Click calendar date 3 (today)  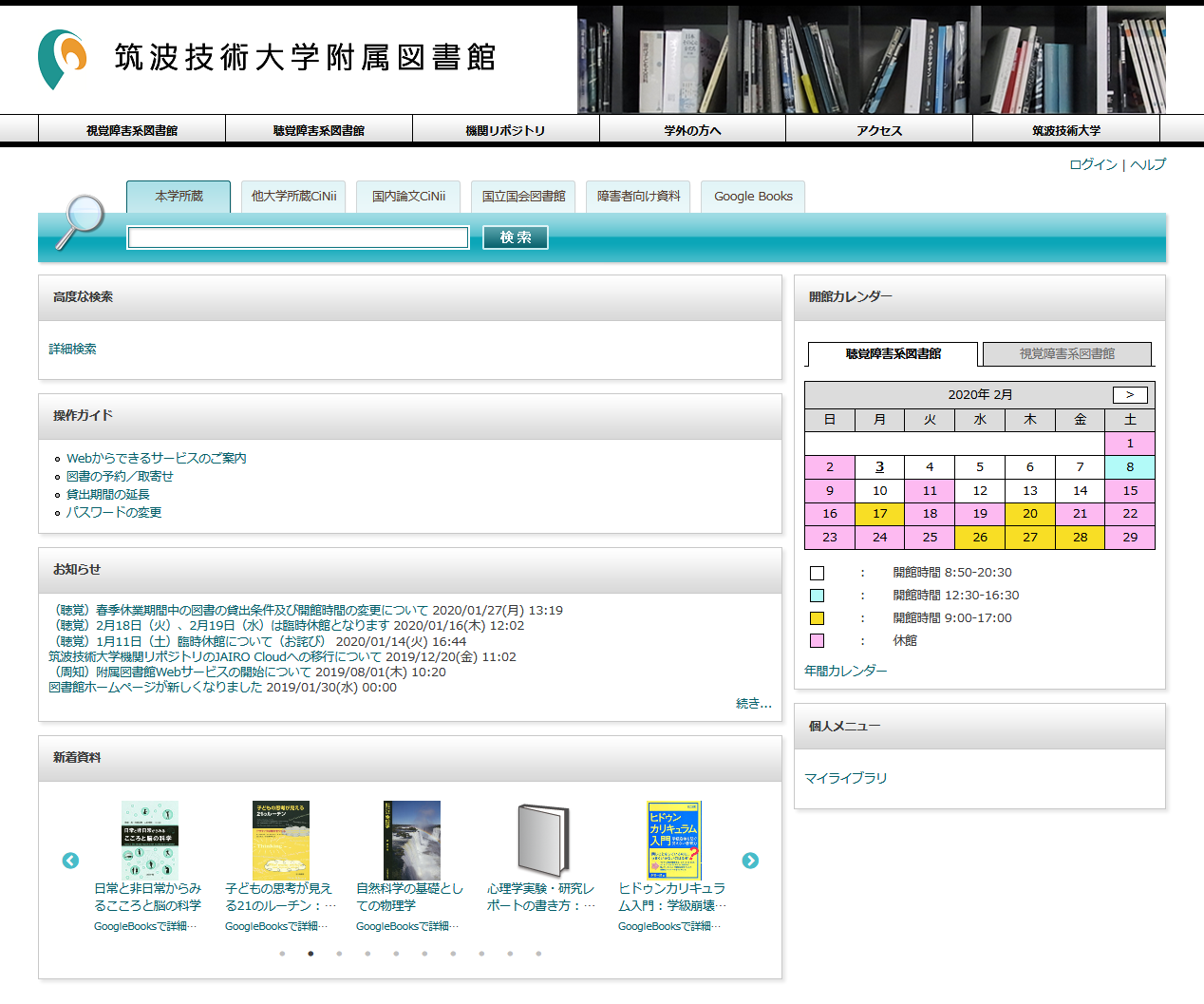(879, 466)
